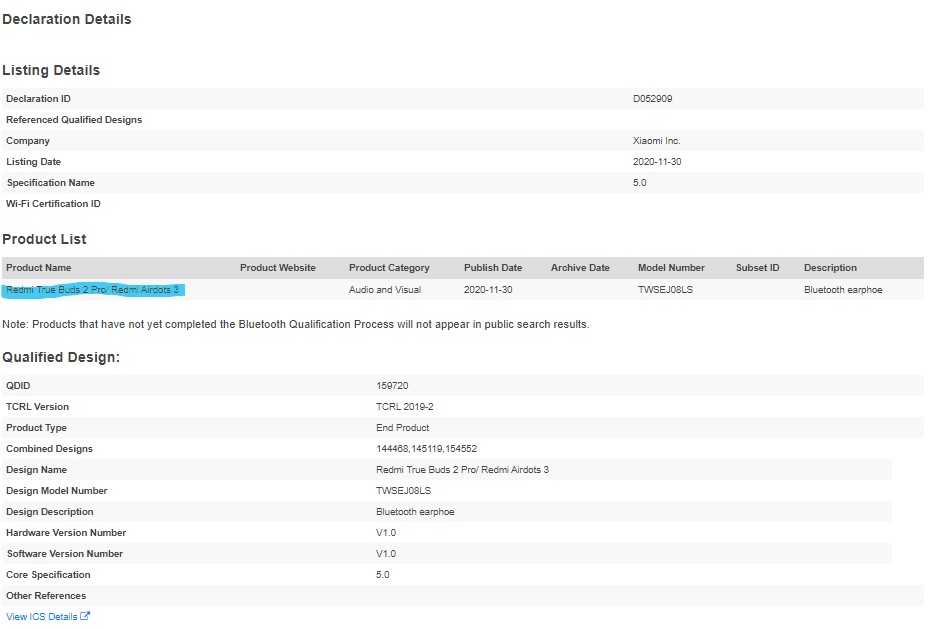Click the Product Name column header

[x=39, y=268]
